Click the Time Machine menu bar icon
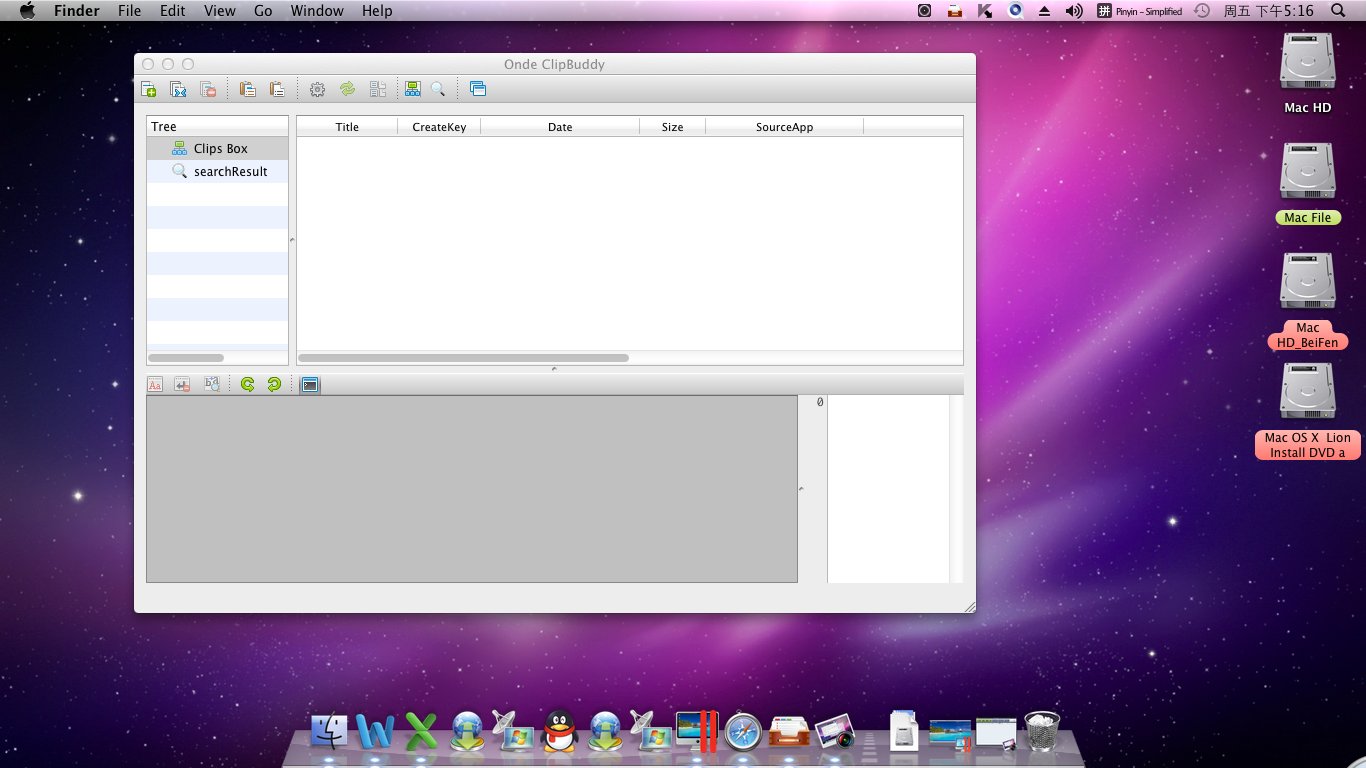Viewport: 1366px width, 768px height. click(1202, 11)
